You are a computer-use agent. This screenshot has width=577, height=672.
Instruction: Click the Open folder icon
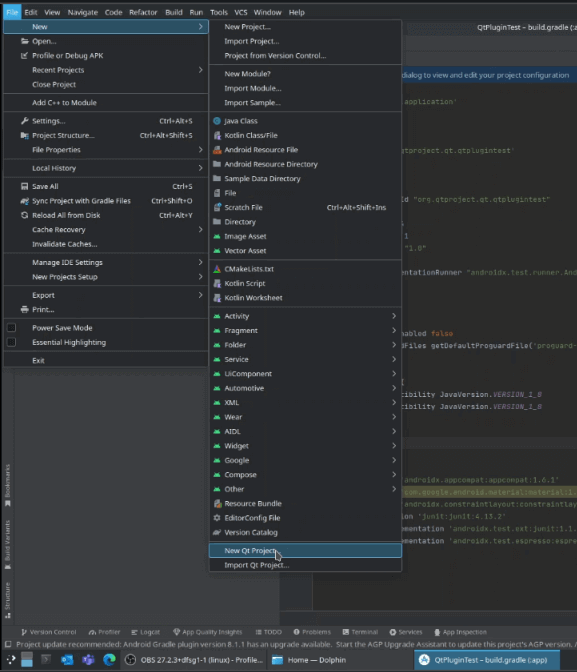tap(24, 41)
